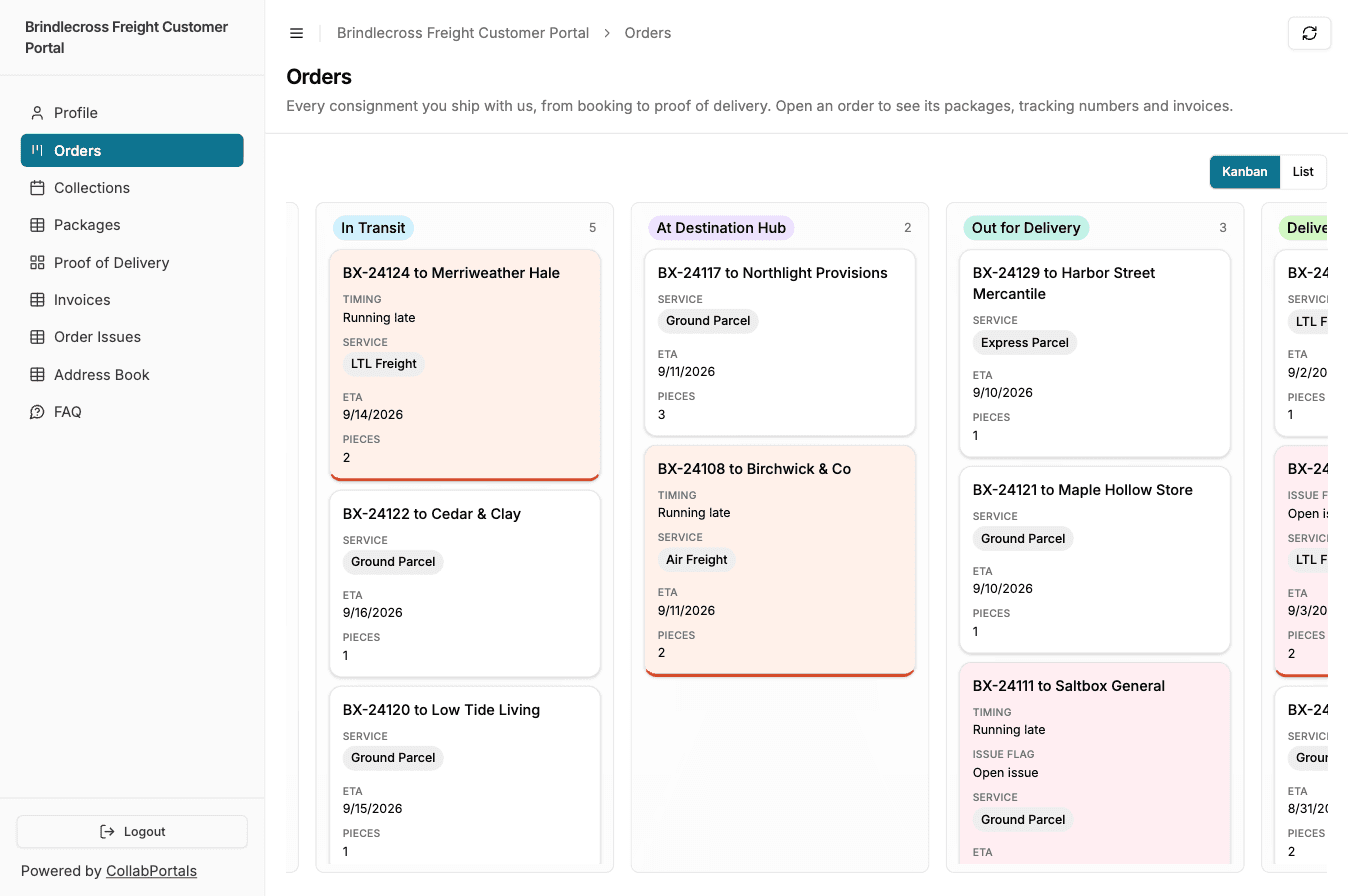Click the Invoices table icon
This screenshot has height=896, width=1348.
coord(37,300)
